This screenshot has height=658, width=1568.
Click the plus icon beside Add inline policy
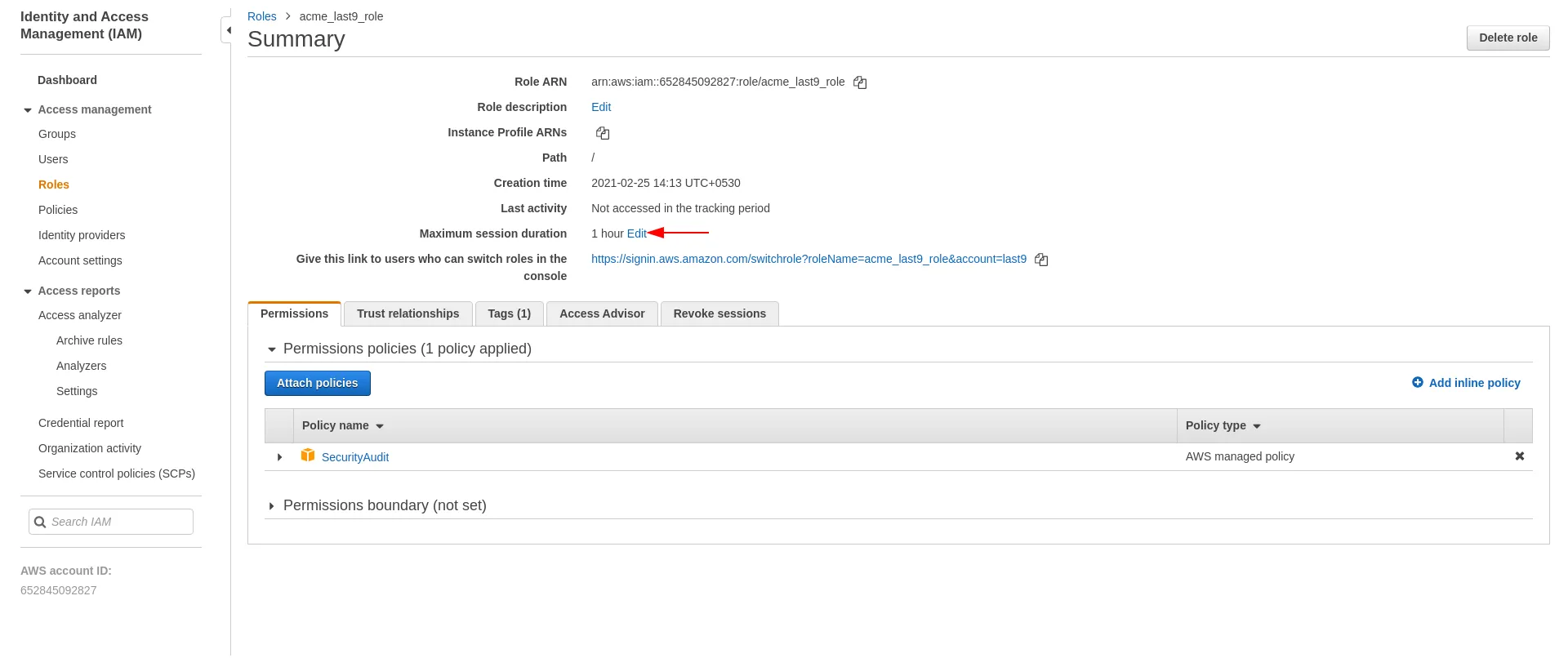(x=1418, y=382)
